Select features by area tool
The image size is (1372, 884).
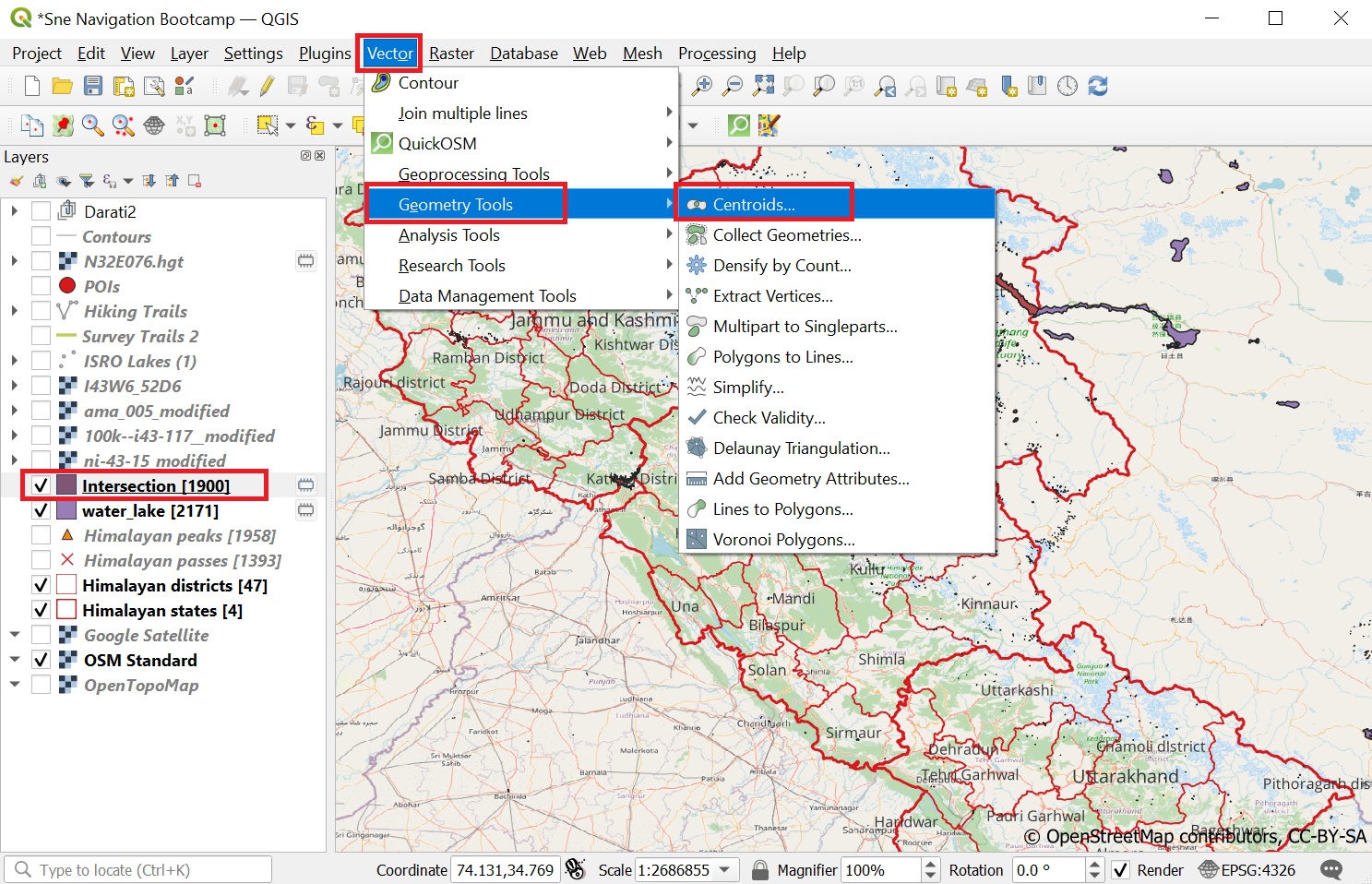pyautogui.click(x=268, y=125)
